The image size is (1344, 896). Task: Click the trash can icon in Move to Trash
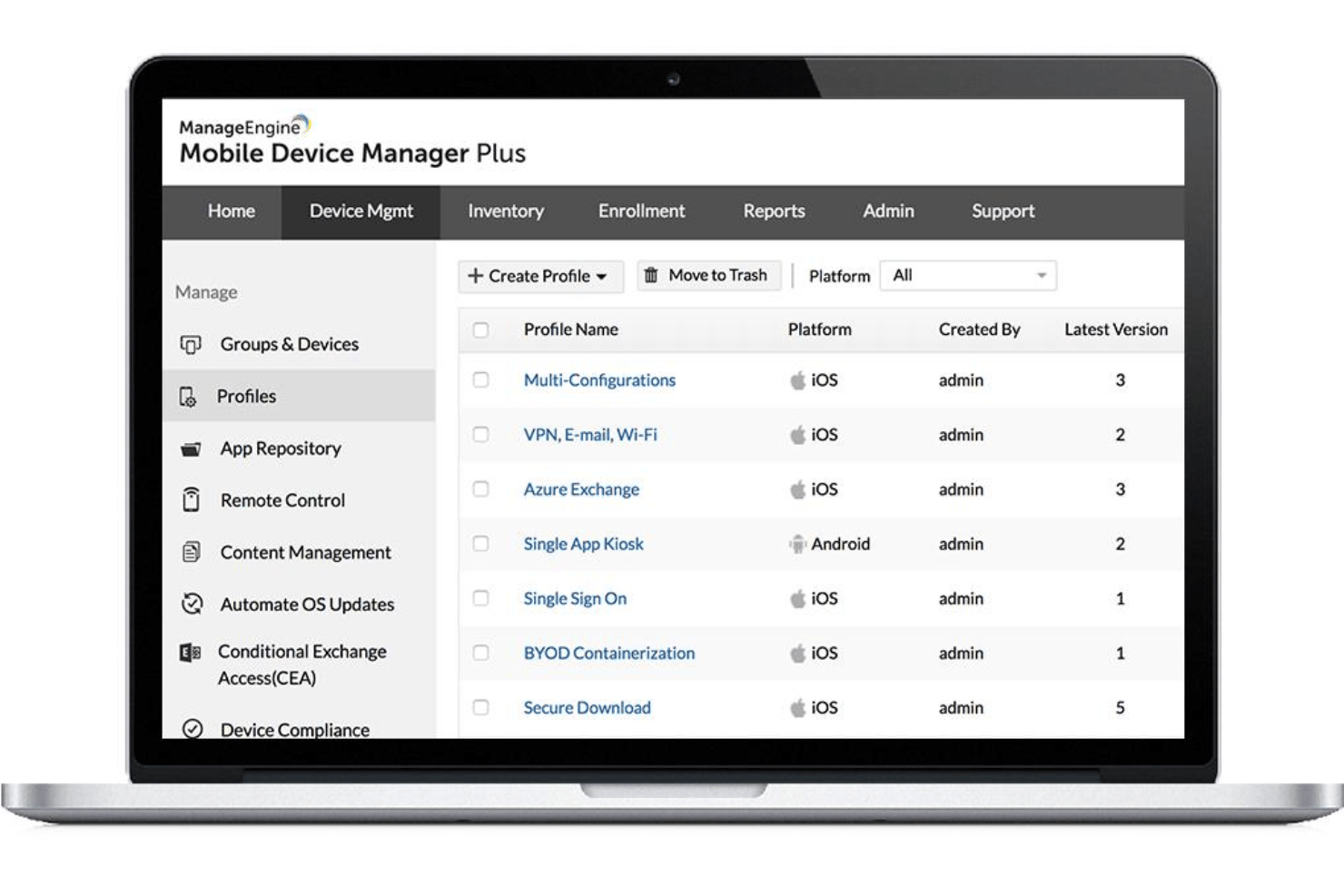(651, 274)
